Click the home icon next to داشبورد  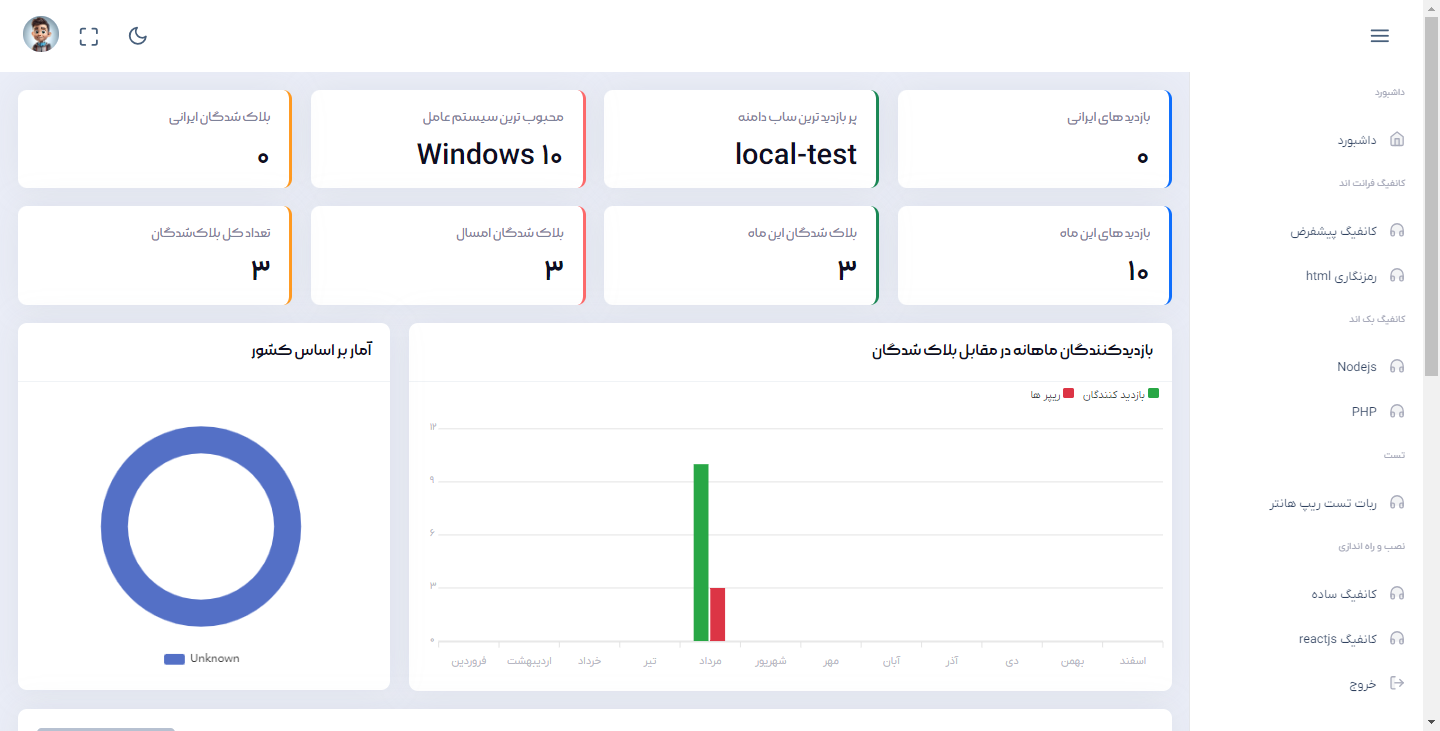tap(1397, 140)
